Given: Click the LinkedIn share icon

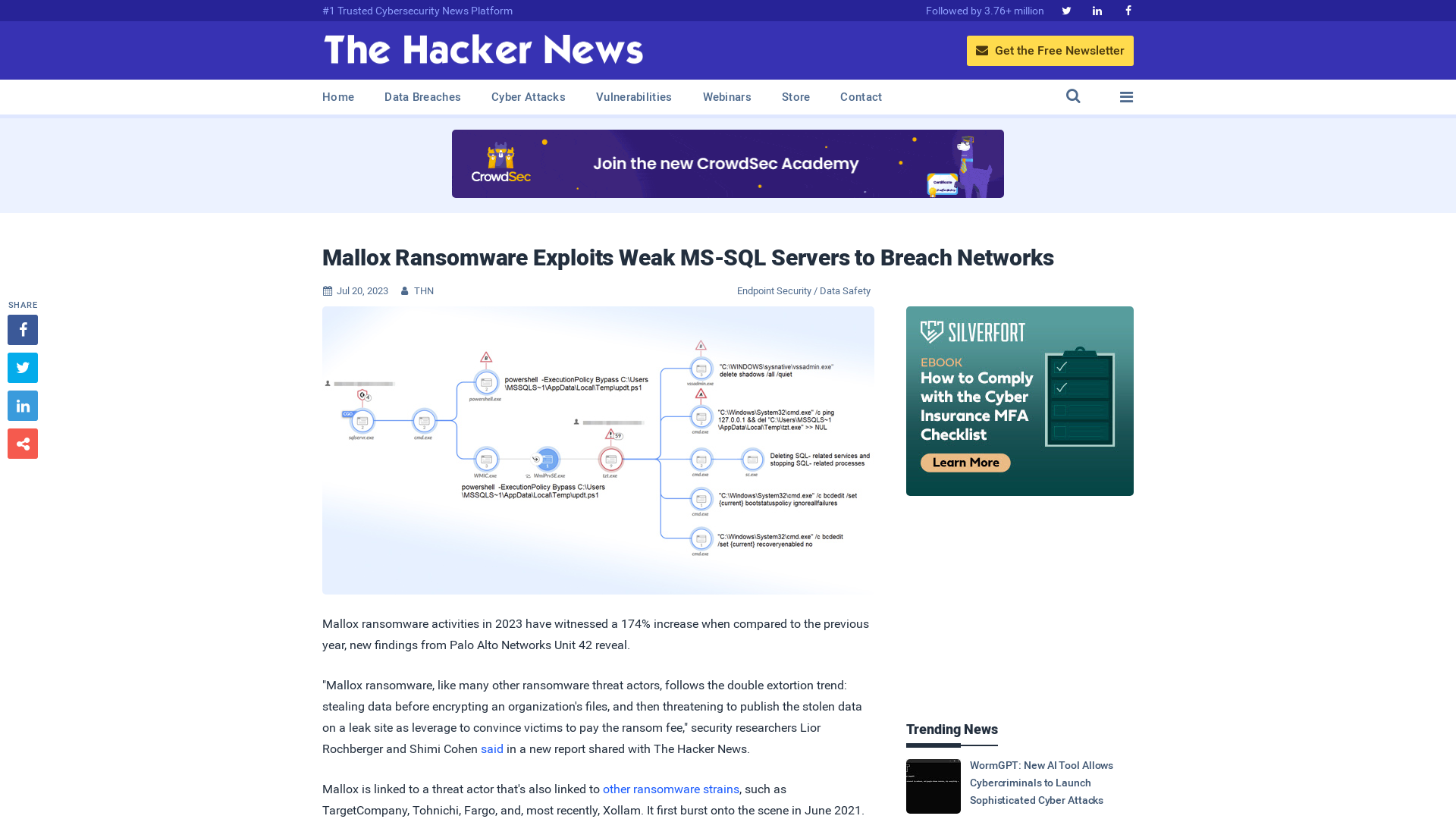Looking at the screenshot, I should [x=22, y=405].
